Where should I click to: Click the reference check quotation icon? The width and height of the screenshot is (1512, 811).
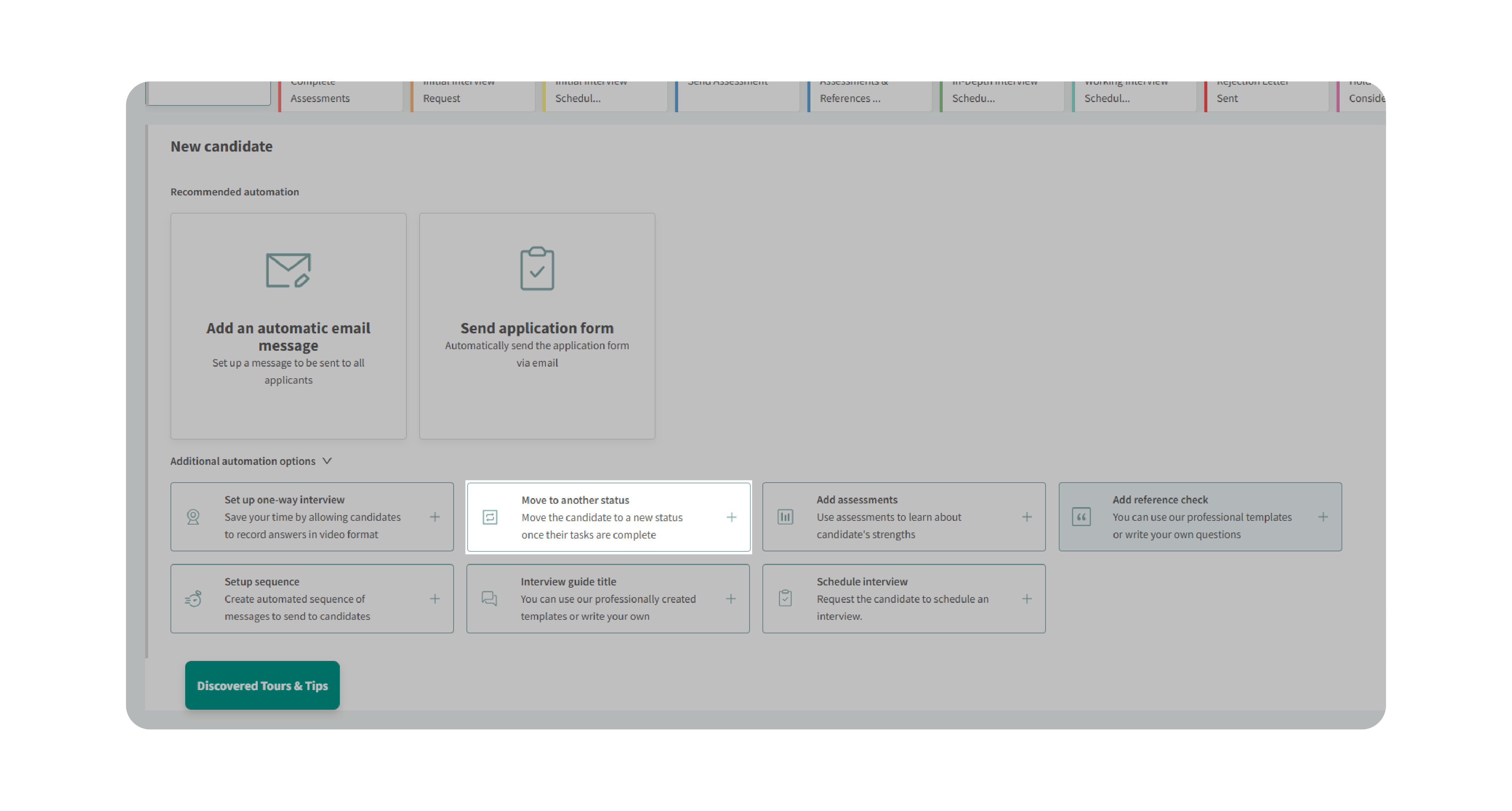[1081, 517]
